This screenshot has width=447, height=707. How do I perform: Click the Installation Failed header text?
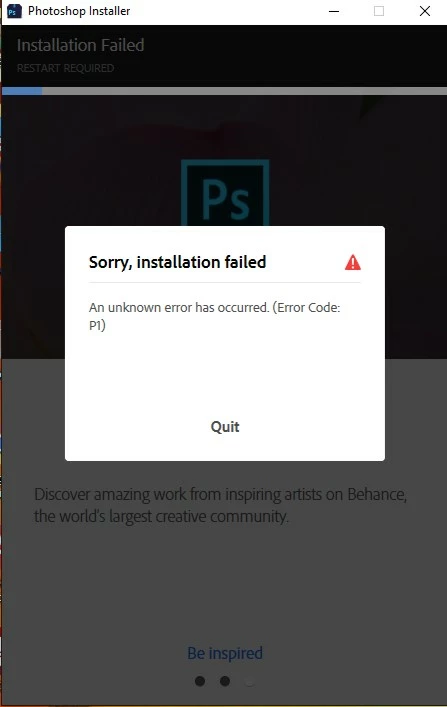[x=81, y=45]
